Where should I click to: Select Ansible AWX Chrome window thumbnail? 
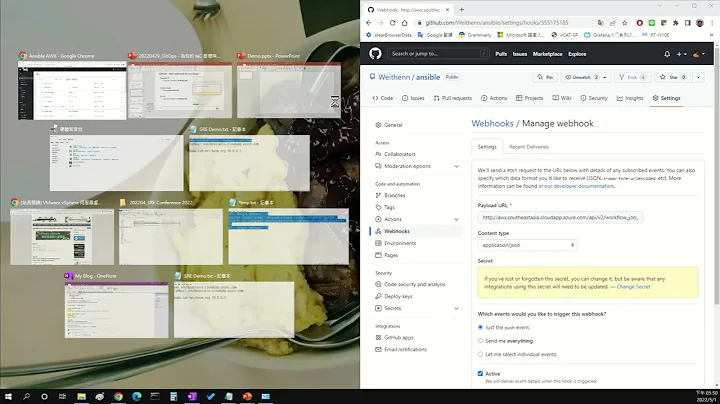tap(72, 90)
